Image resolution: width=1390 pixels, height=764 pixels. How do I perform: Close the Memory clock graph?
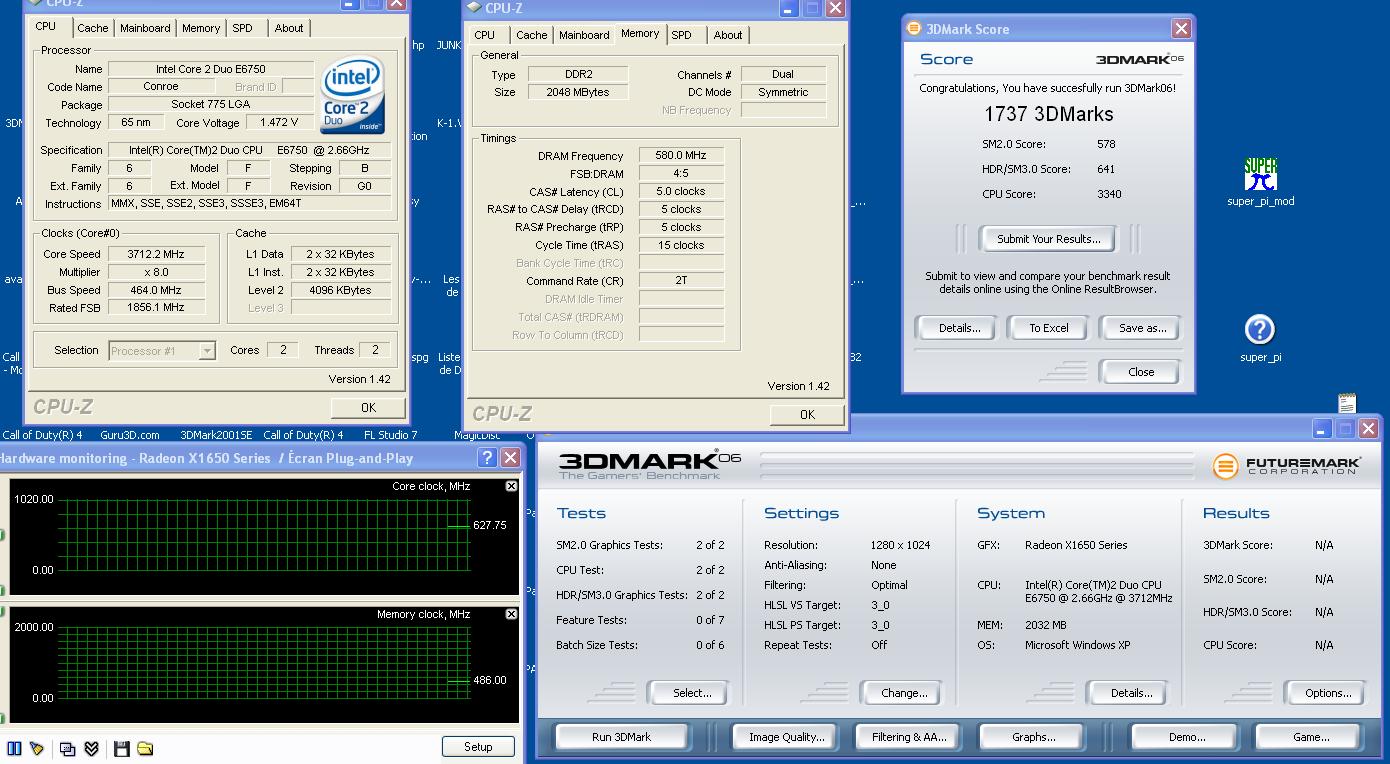click(x=511, y=614)
